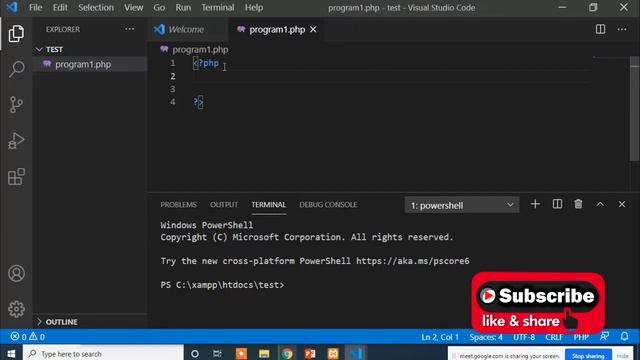Open the Explorer view in activity bar
640x360 pixels.
(x=16, y=33)
